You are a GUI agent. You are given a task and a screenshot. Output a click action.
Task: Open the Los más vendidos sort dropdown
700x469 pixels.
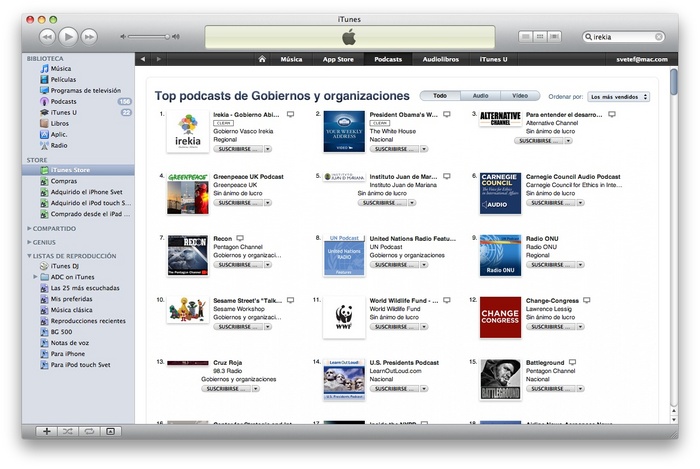tap(618, 97)
